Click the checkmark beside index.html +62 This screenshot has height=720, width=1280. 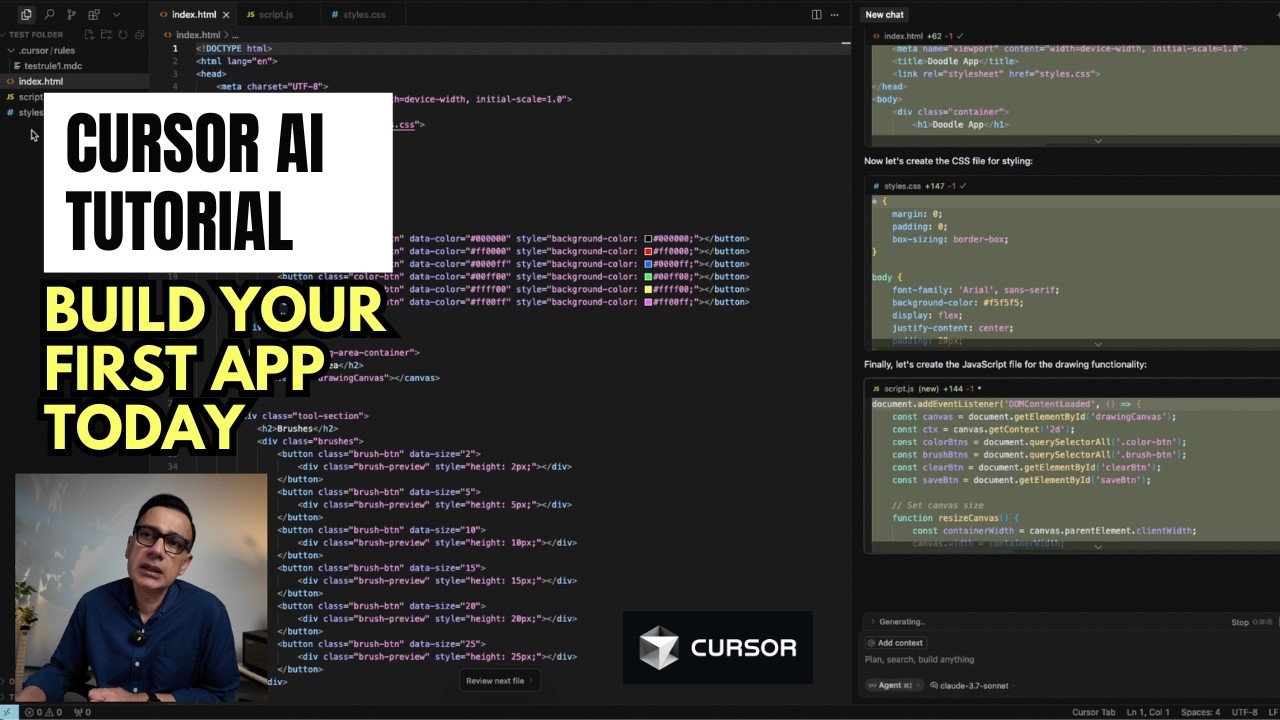(x=959, y=36)
